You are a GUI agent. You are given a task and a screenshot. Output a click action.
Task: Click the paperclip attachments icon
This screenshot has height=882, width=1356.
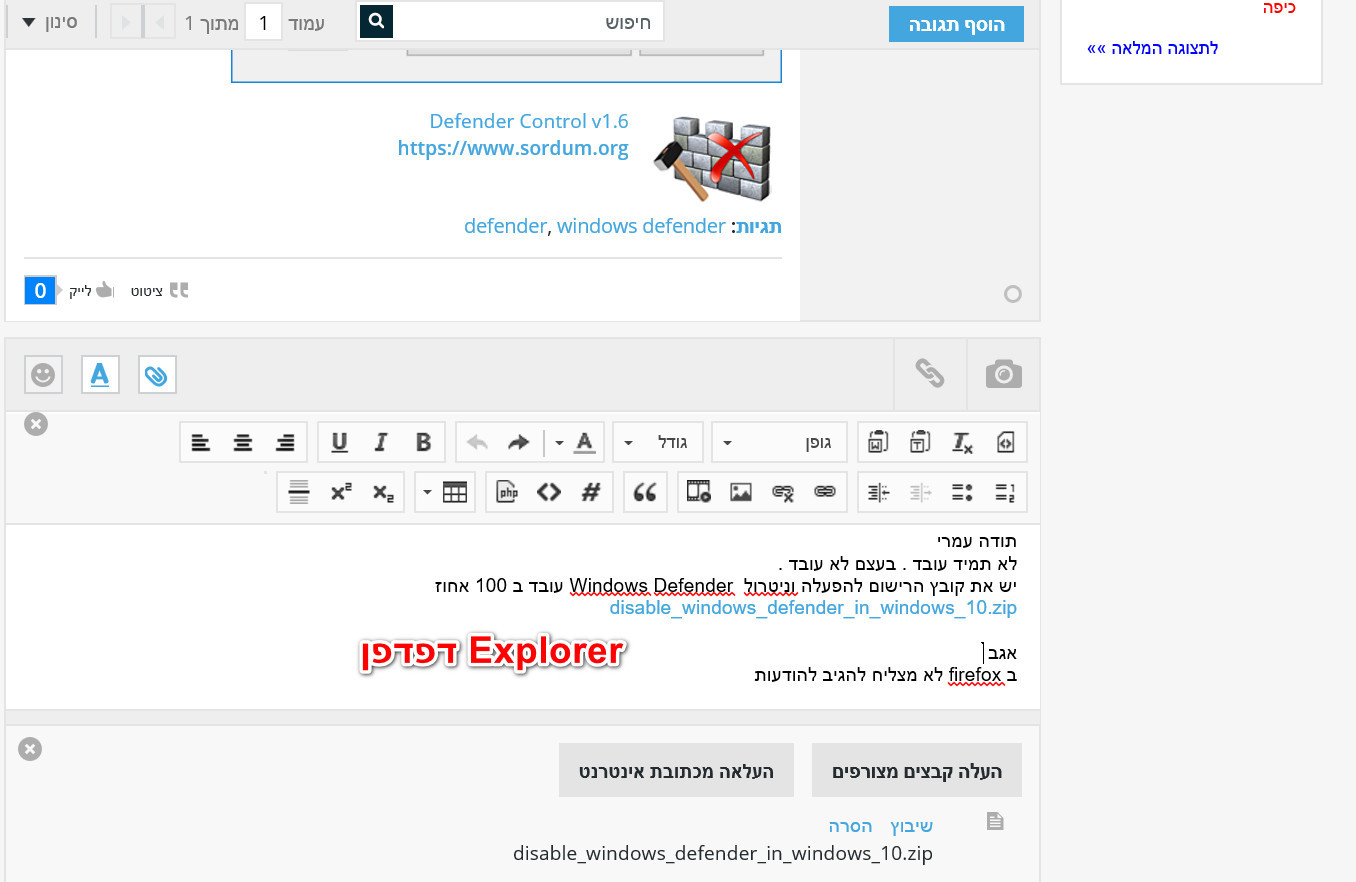(157, 375)
